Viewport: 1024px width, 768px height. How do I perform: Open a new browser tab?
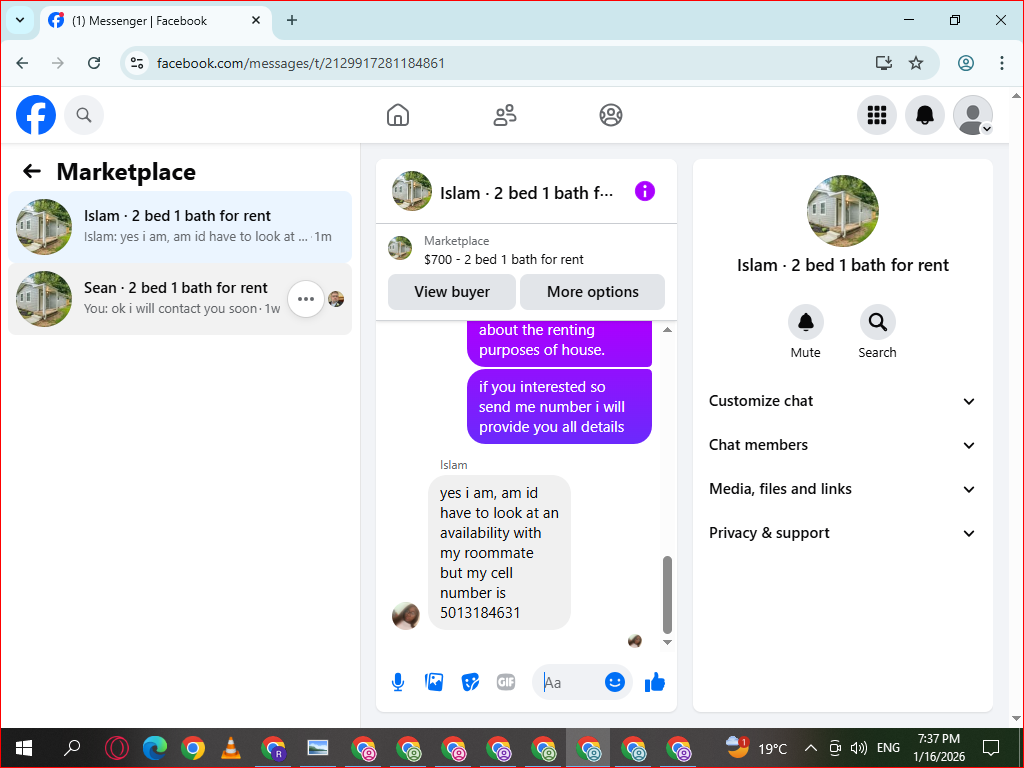click(x=292, y=20)
